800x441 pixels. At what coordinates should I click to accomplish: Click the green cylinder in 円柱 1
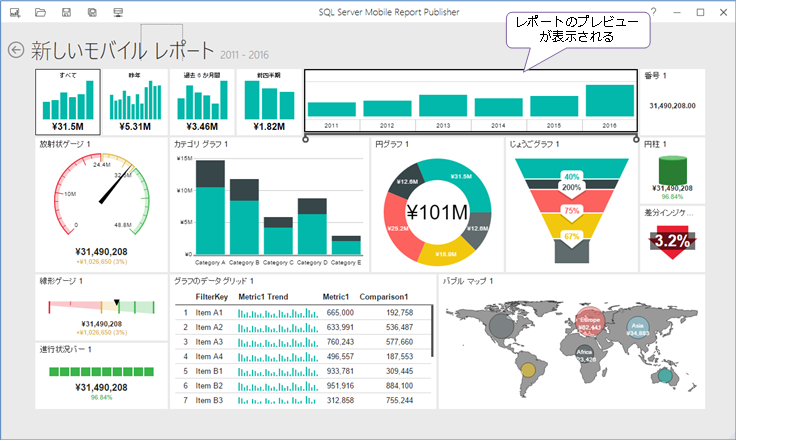(x=672, y=170)
